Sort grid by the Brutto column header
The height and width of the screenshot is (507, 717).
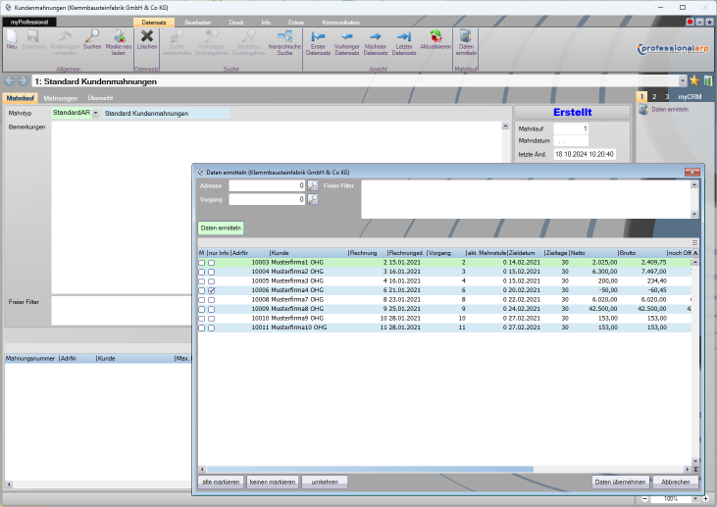pos(642,253)
